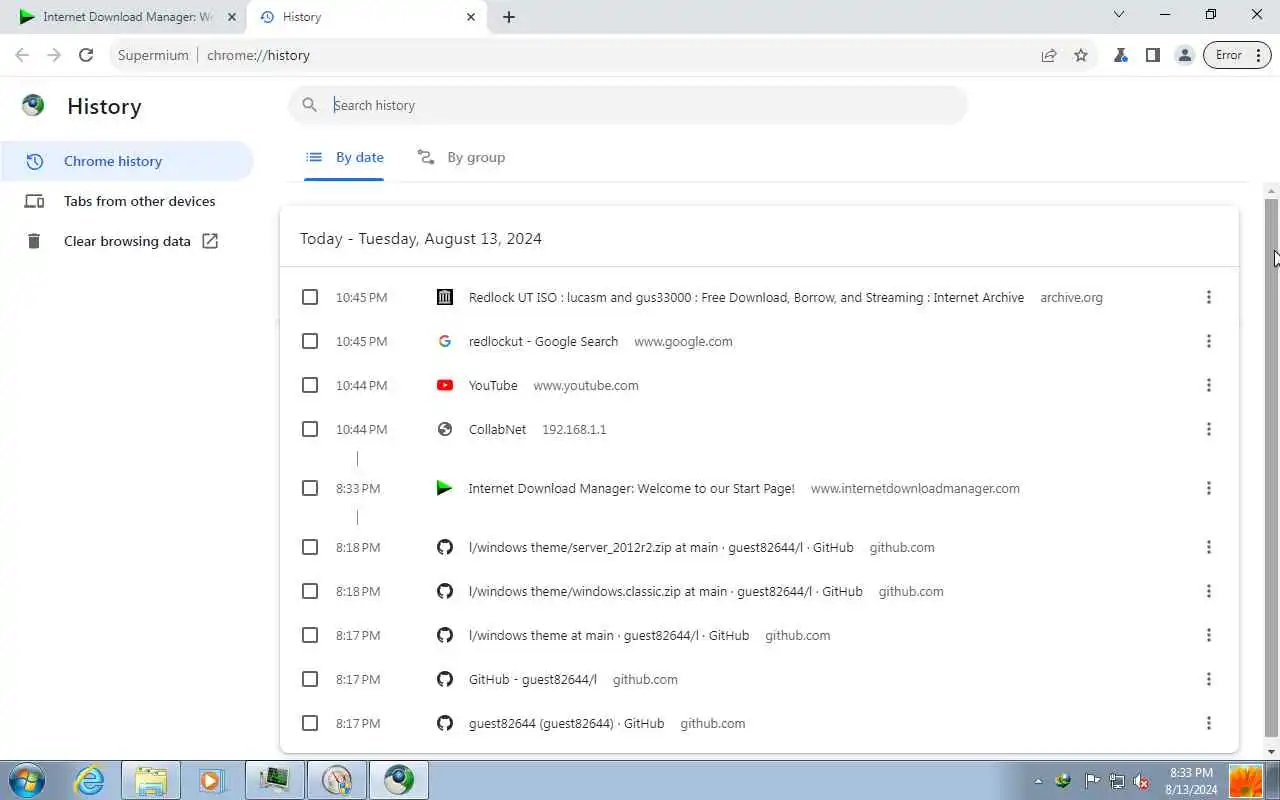Open Internet Download Manager Start Page link
The height and width of the screenshot is (800, 1280).
click(631, 488)
